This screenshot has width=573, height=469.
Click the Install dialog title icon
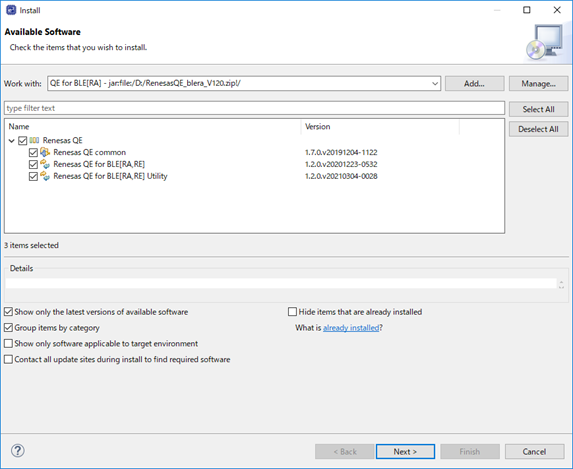point(11,10)
